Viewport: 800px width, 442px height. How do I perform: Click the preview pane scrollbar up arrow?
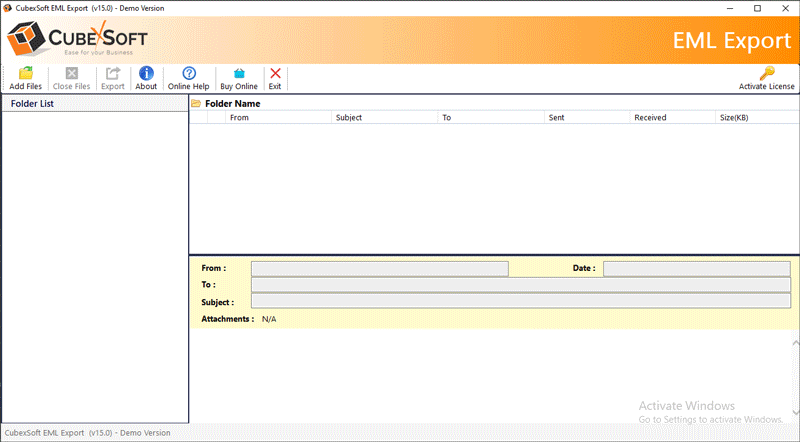point(796,343)
